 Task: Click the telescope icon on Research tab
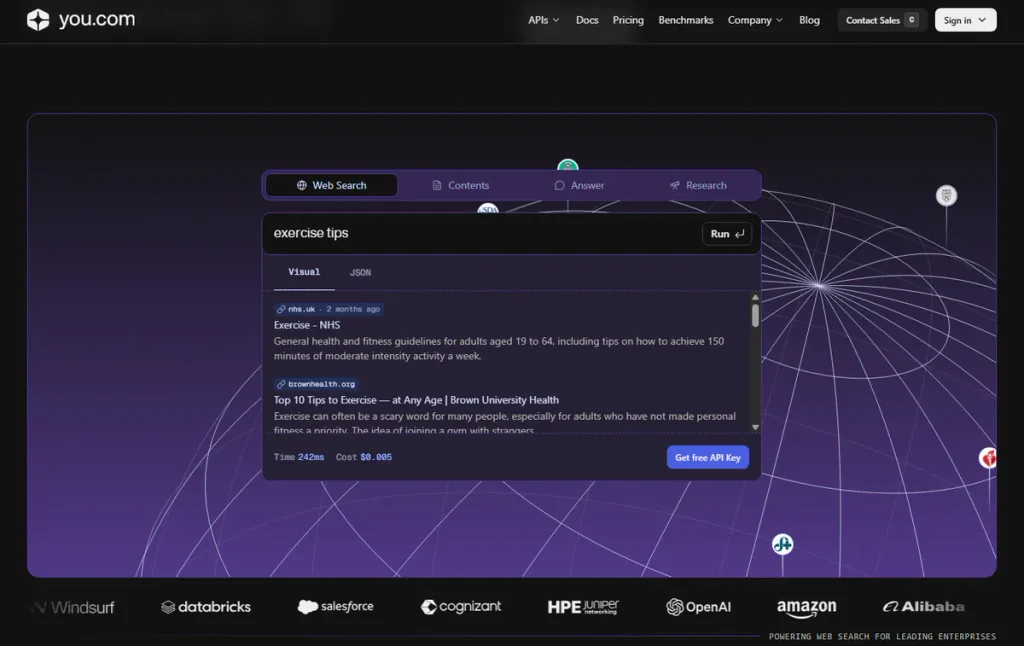pos(675,186)
